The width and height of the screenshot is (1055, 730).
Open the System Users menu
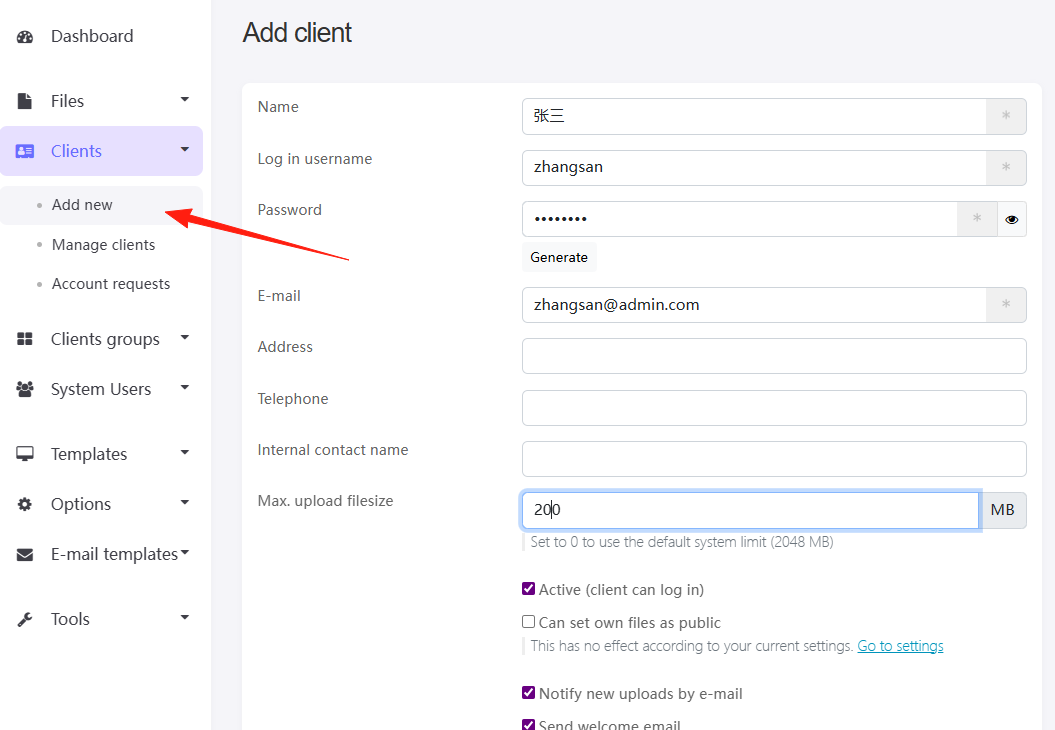101,390
